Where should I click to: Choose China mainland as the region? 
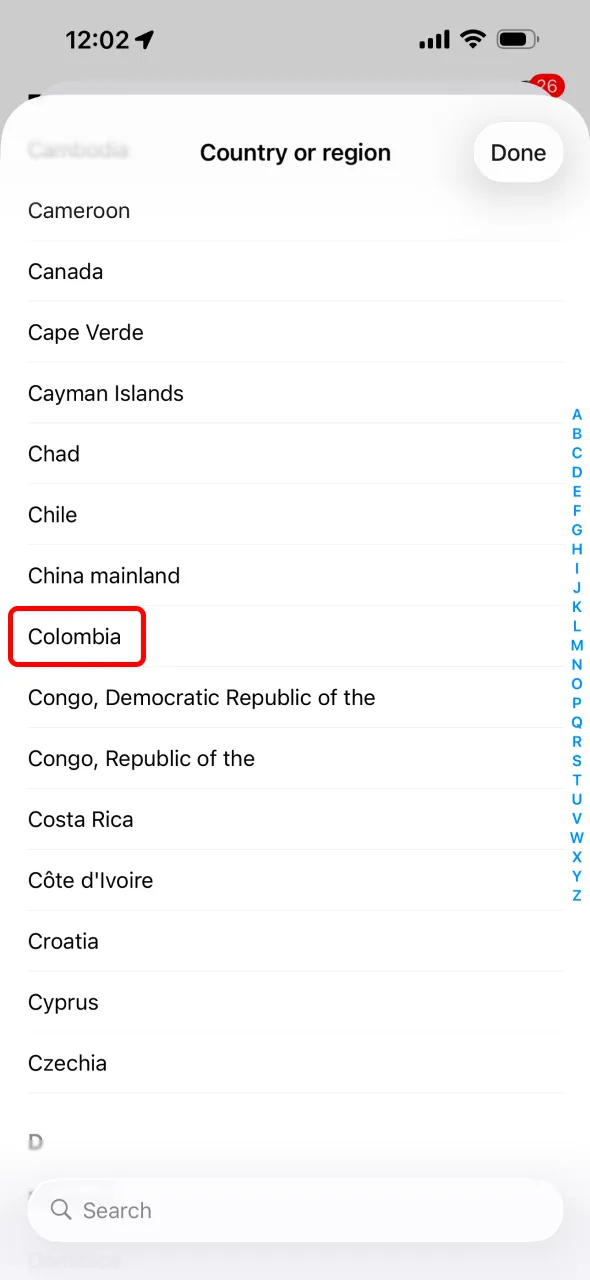104,575
